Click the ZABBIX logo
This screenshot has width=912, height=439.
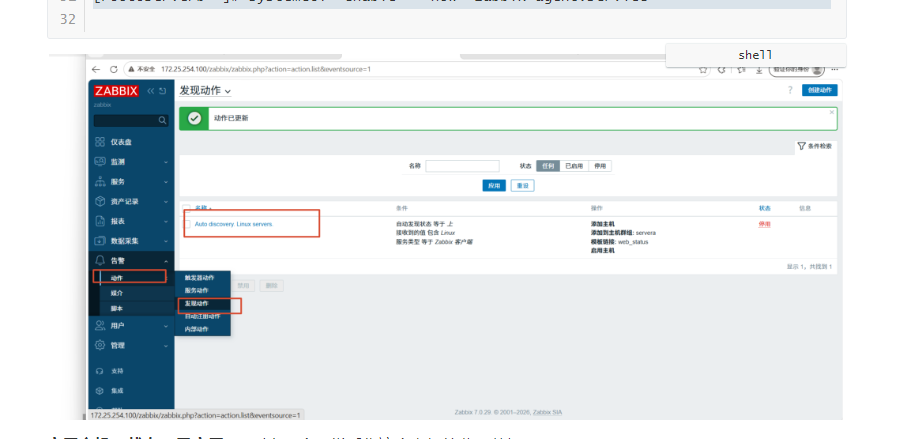tap(116, 91)
